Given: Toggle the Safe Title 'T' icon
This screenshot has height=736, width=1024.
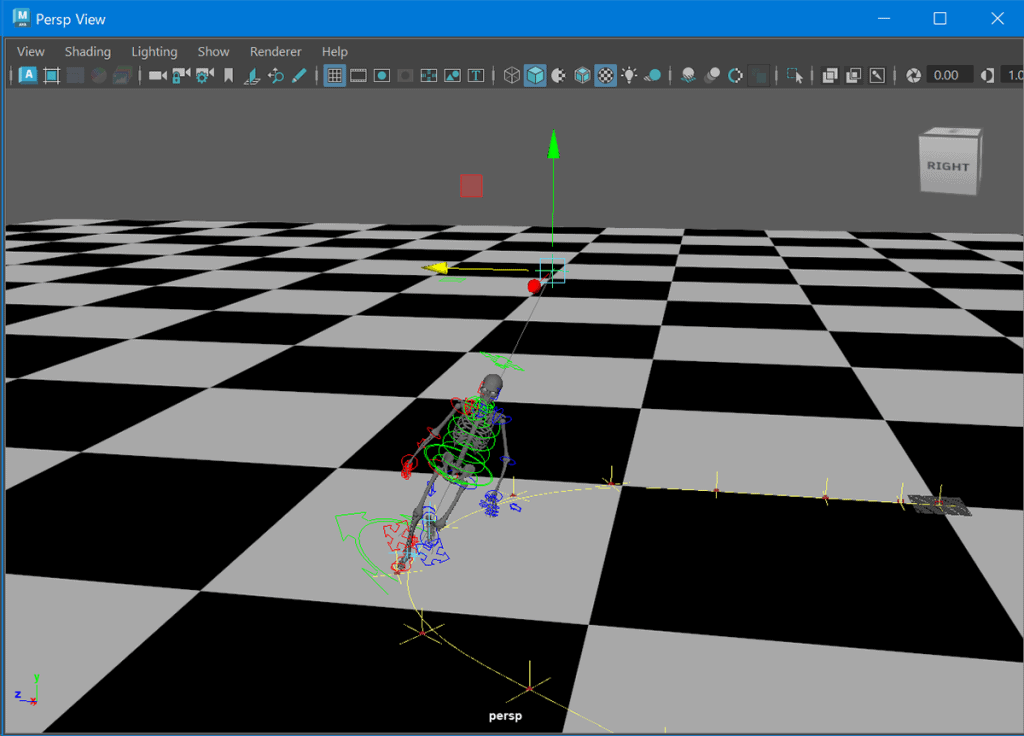Looking at the screenshot, I should tap(476, 75).
